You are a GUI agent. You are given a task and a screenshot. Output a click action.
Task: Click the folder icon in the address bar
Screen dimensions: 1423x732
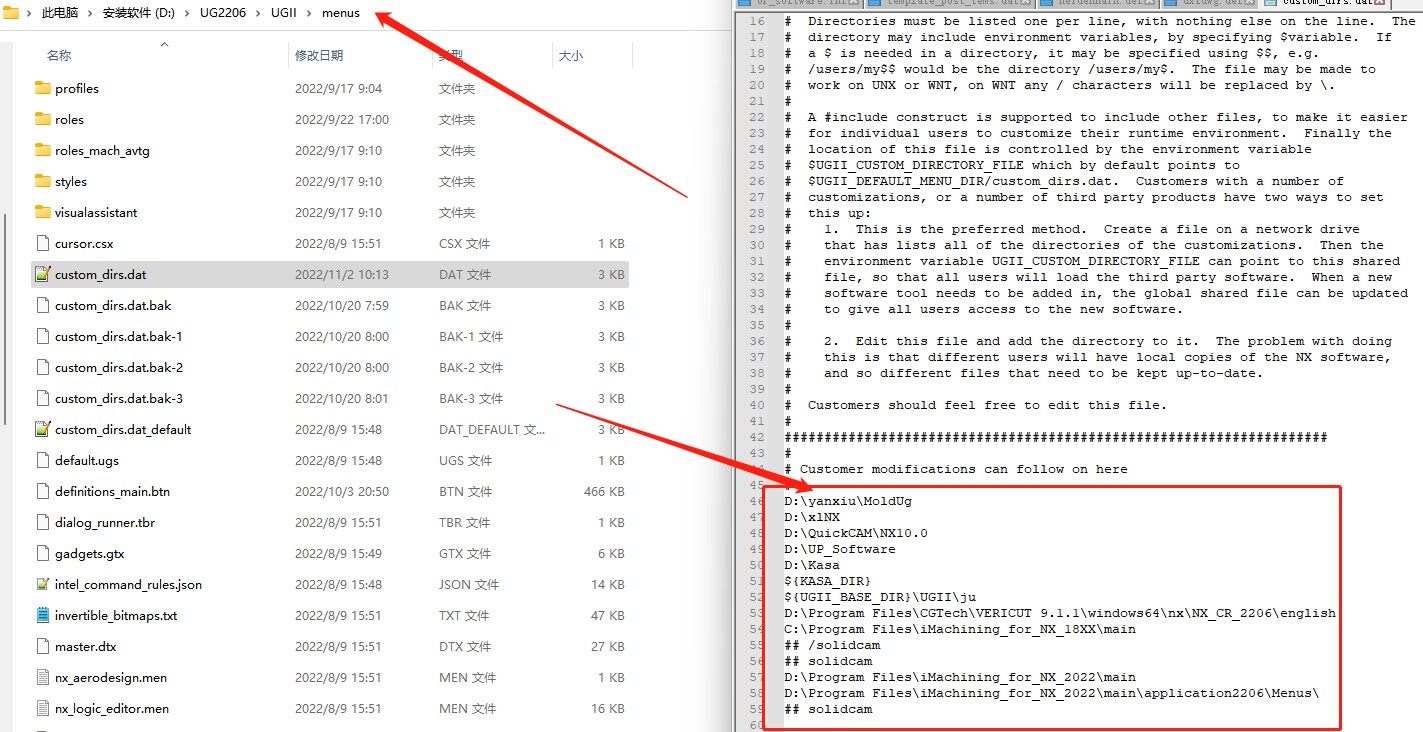tap(11, 13)
